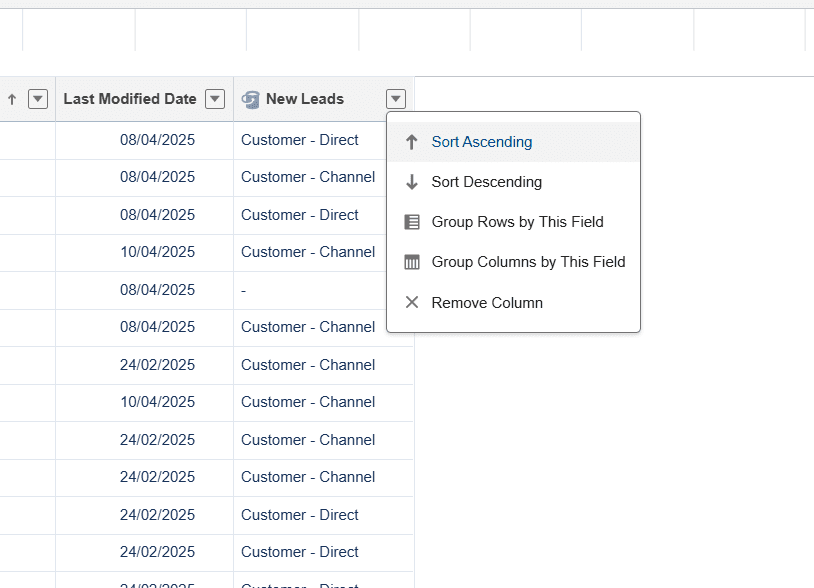Click the X icon beside Remove Column

[412, 302]
